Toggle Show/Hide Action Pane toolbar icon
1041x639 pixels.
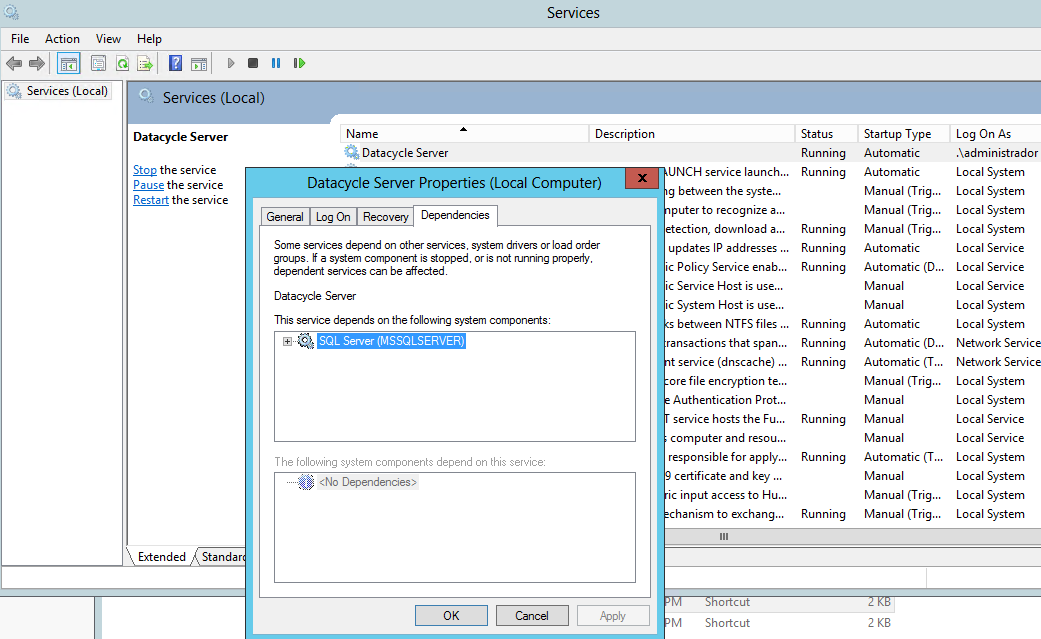click(199, 63)
